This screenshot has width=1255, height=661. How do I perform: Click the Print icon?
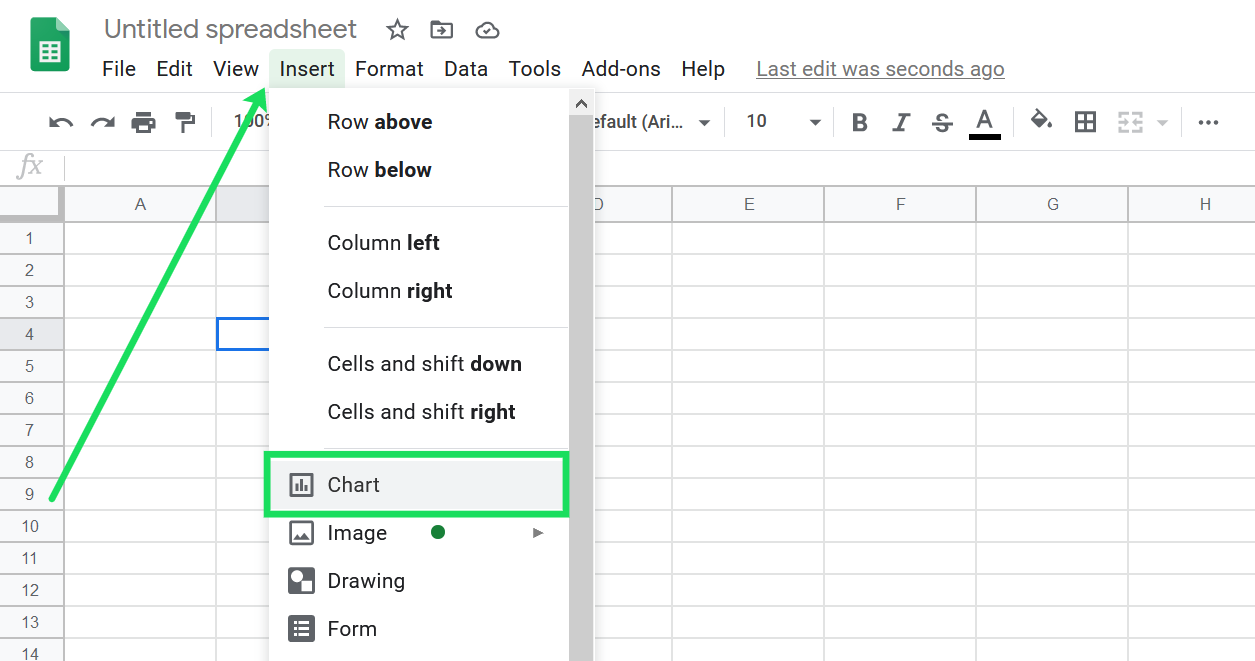[x=144, y=121]
